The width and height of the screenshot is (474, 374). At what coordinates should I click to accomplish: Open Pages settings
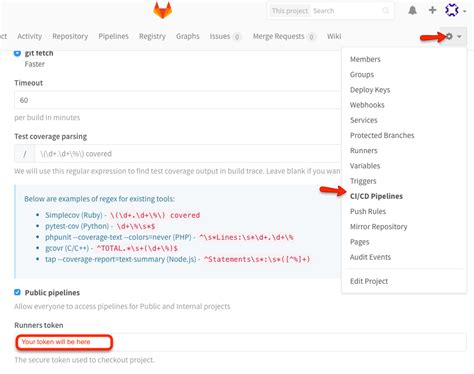click(359, 242)
